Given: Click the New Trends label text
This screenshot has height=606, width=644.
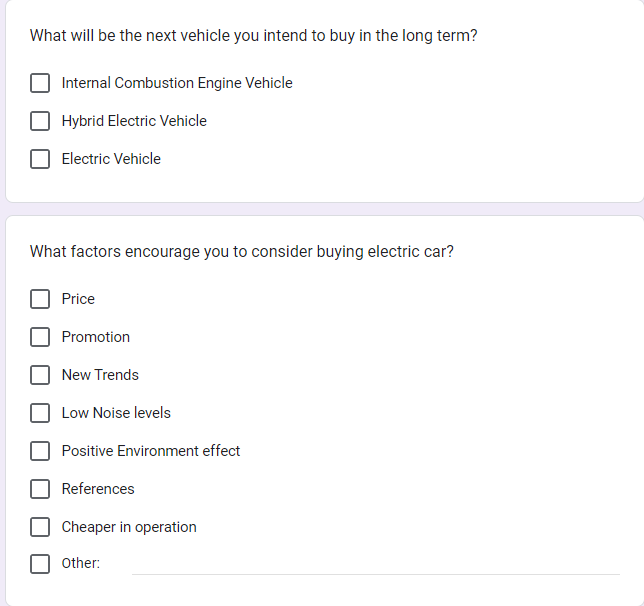Looking at the screenshot, I should pyautogui.click(x=100, y=375).
